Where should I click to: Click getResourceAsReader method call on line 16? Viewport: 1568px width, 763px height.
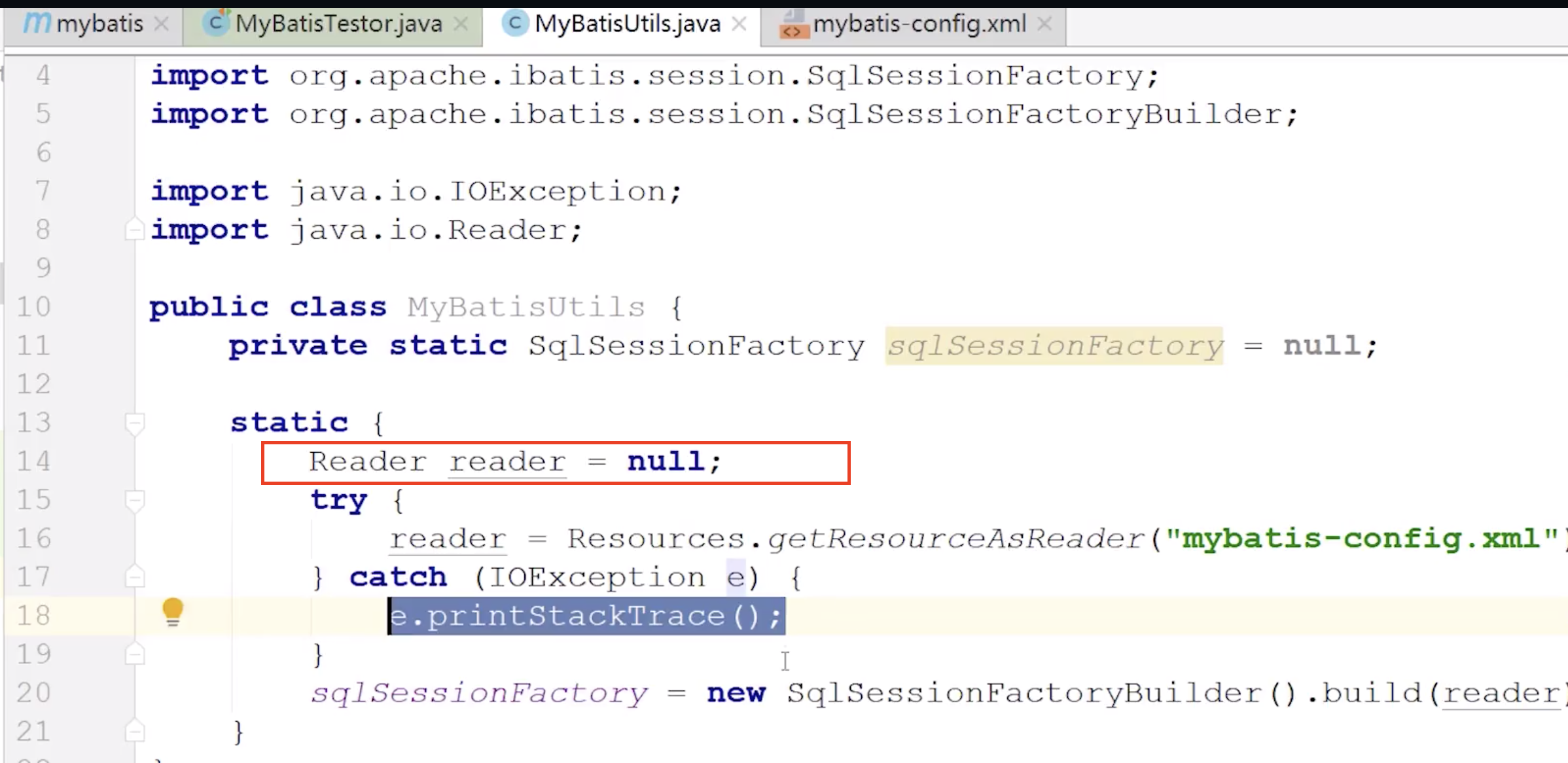[x=956, y=539]
